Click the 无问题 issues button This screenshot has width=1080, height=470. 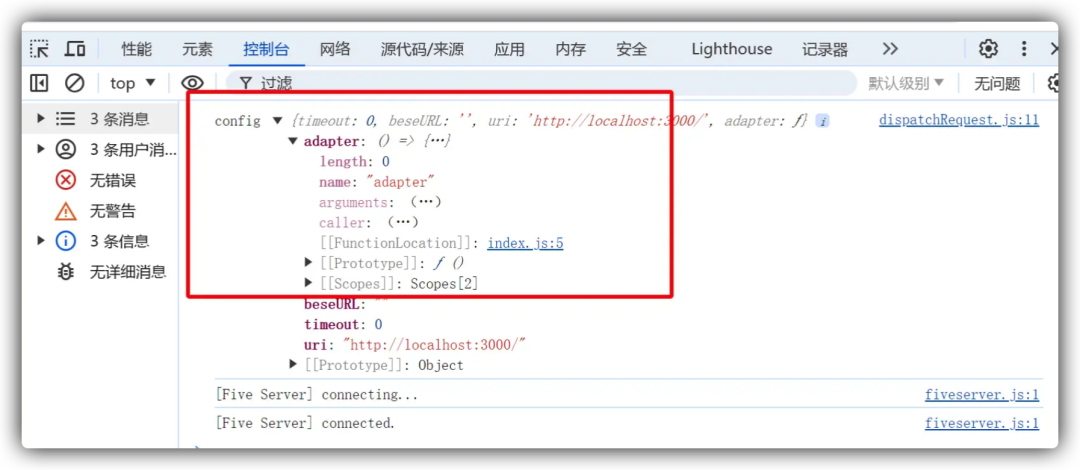pyautogui.click(x=997, y=84)
